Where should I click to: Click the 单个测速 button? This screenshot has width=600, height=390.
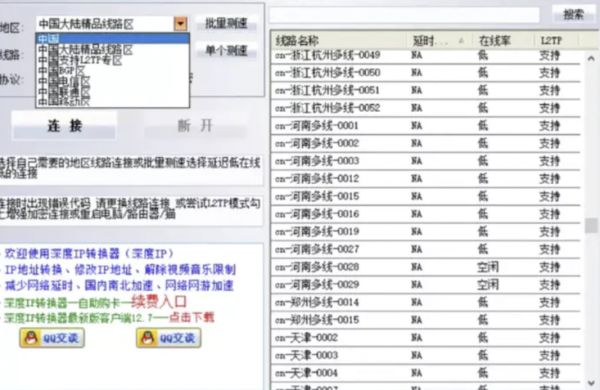(x=226, y=51)
